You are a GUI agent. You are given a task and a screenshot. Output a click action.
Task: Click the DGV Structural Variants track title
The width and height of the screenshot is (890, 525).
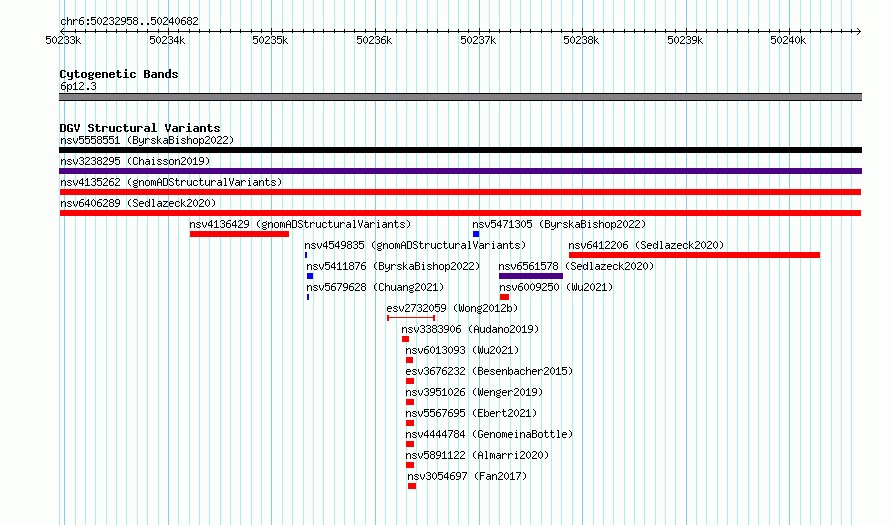tap(140, 128)
